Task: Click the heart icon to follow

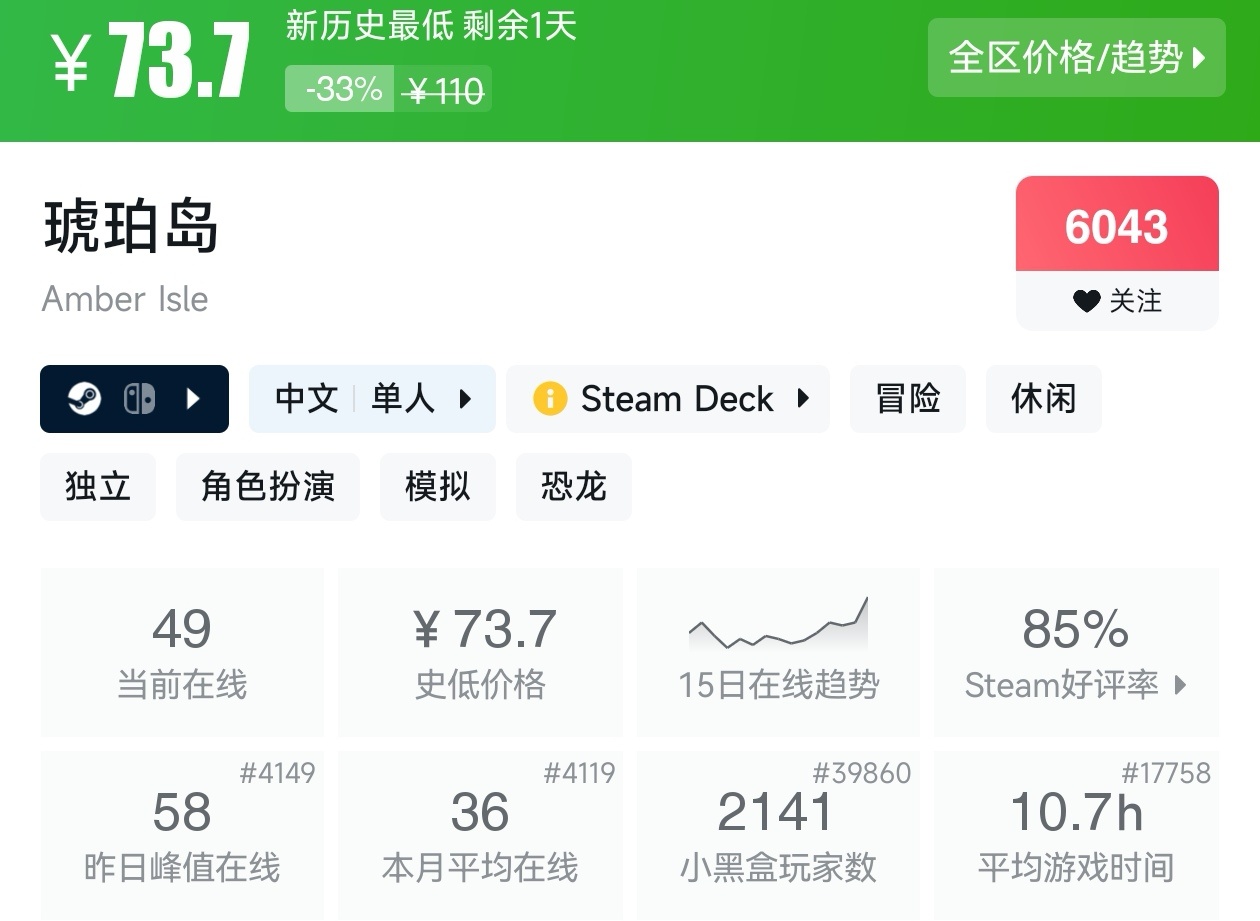Action: (1086, 301)
